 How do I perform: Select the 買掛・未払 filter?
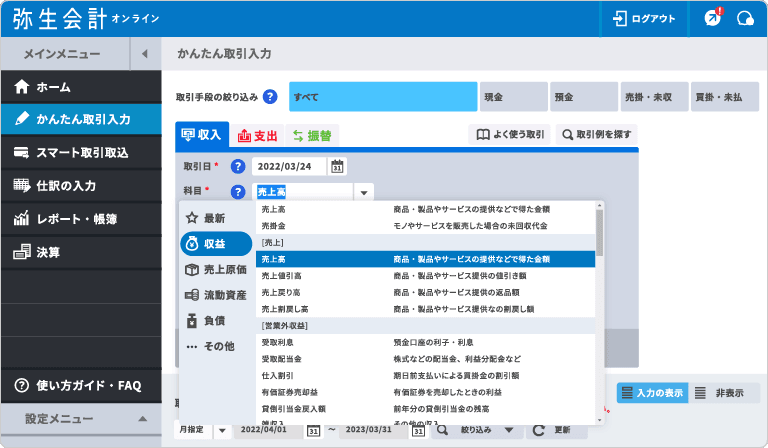(725, 97)
